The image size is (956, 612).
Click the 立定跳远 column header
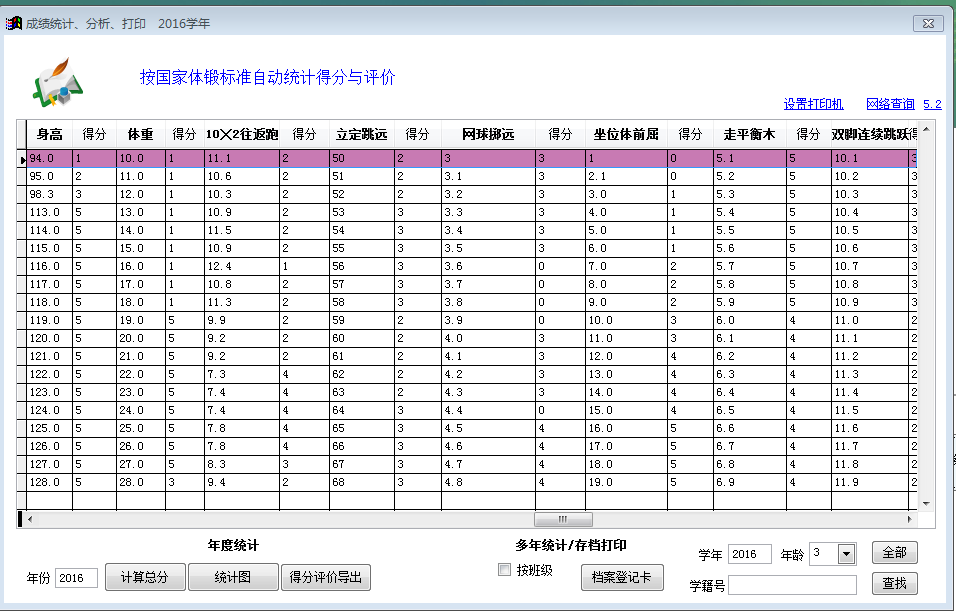pyautogui.click(x=362, y=135)
